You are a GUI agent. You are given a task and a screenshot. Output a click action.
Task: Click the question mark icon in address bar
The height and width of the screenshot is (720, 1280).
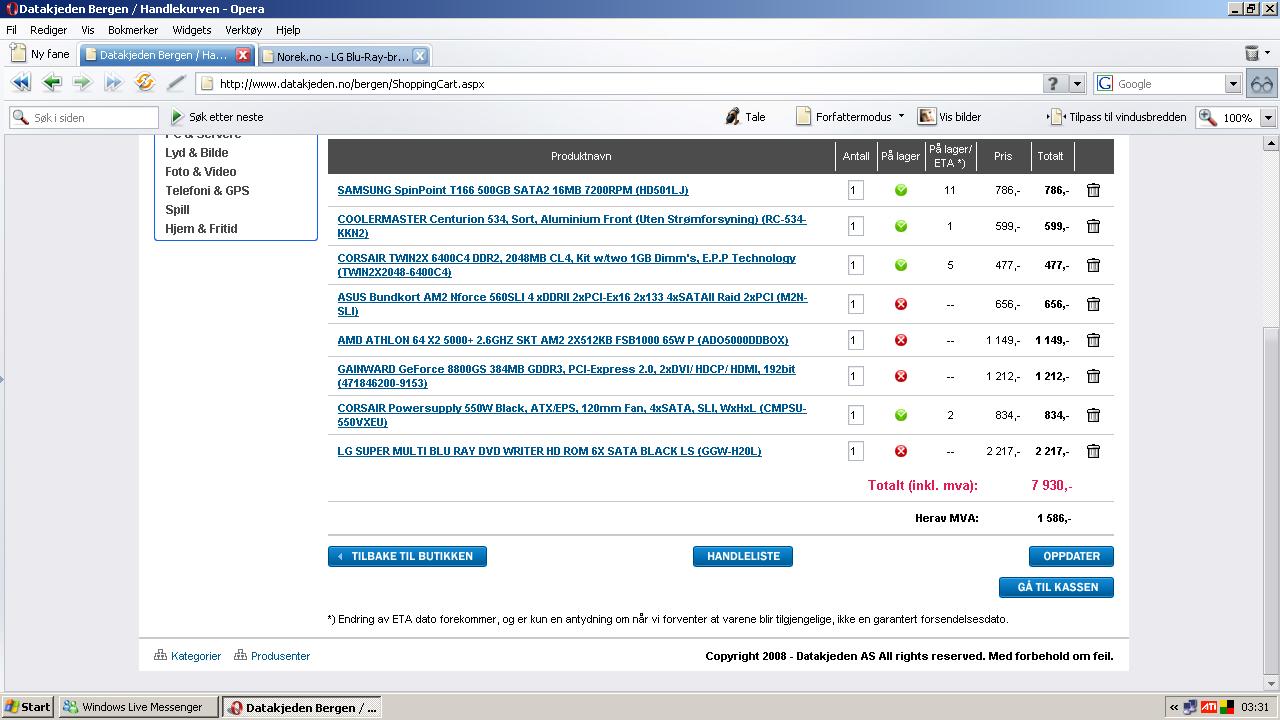(1052, 84)
